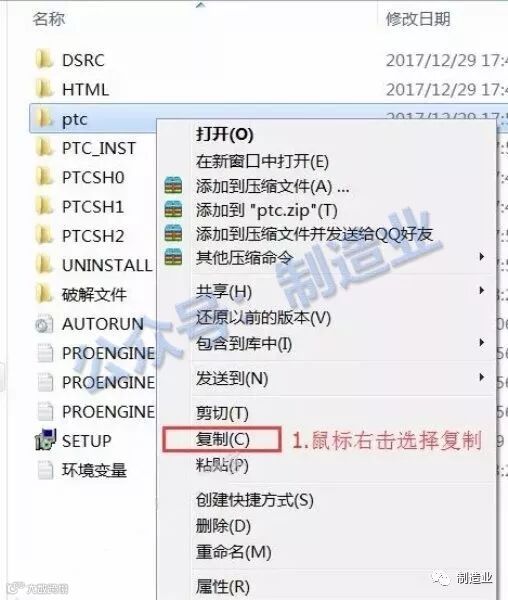Select 重命名(M) menu entry
508x600 pixels.
pyautogui.click(x=233, y=552)
